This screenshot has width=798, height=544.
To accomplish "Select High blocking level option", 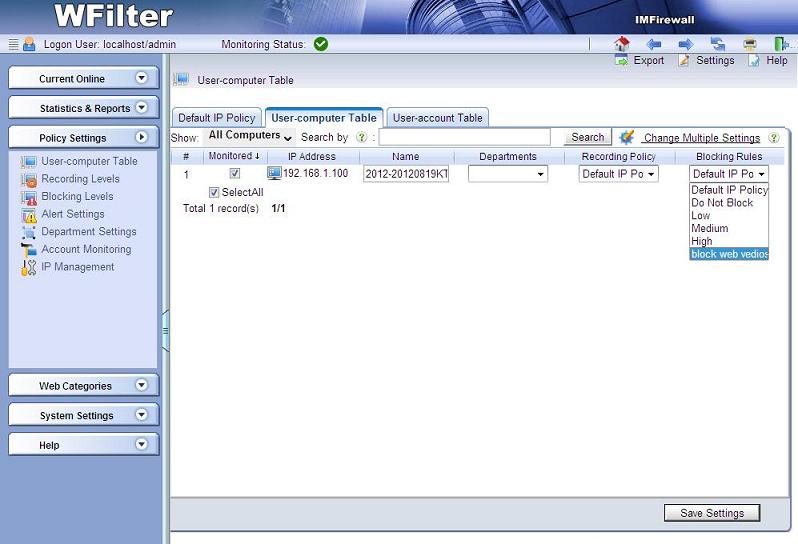I will [x=729, y=241].
